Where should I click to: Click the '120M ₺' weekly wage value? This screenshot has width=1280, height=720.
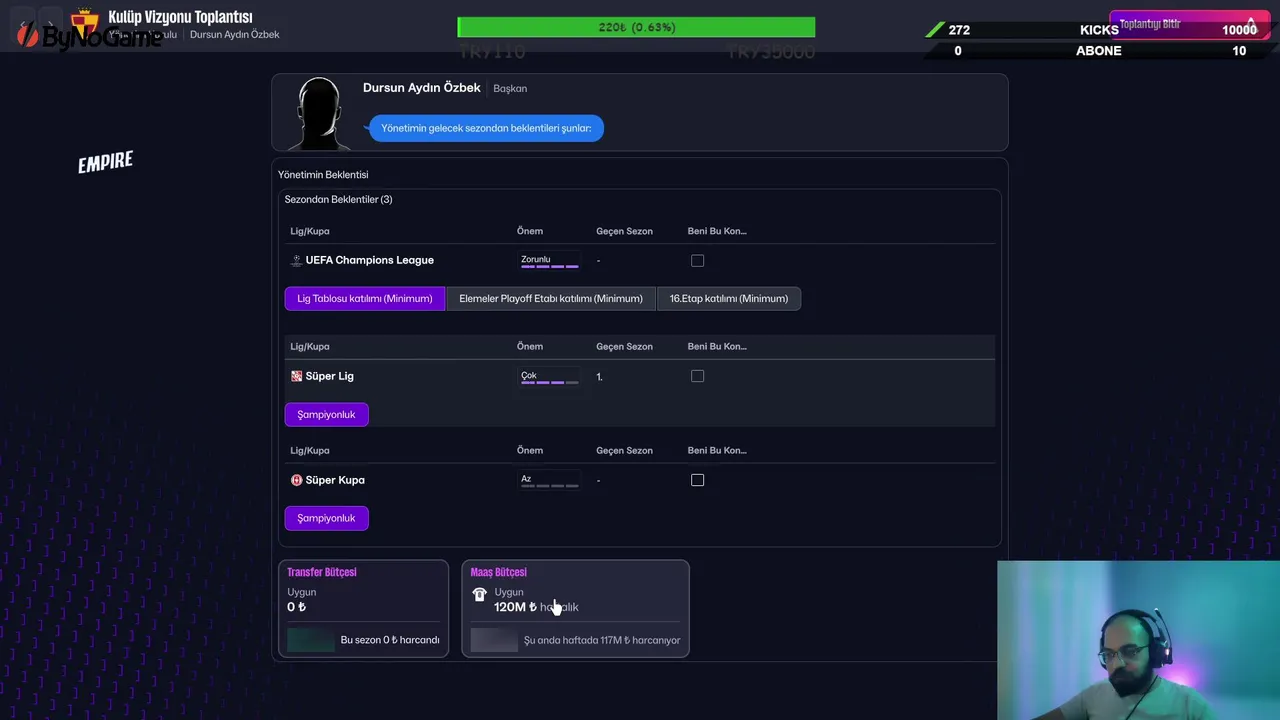(x=515, y=607)
